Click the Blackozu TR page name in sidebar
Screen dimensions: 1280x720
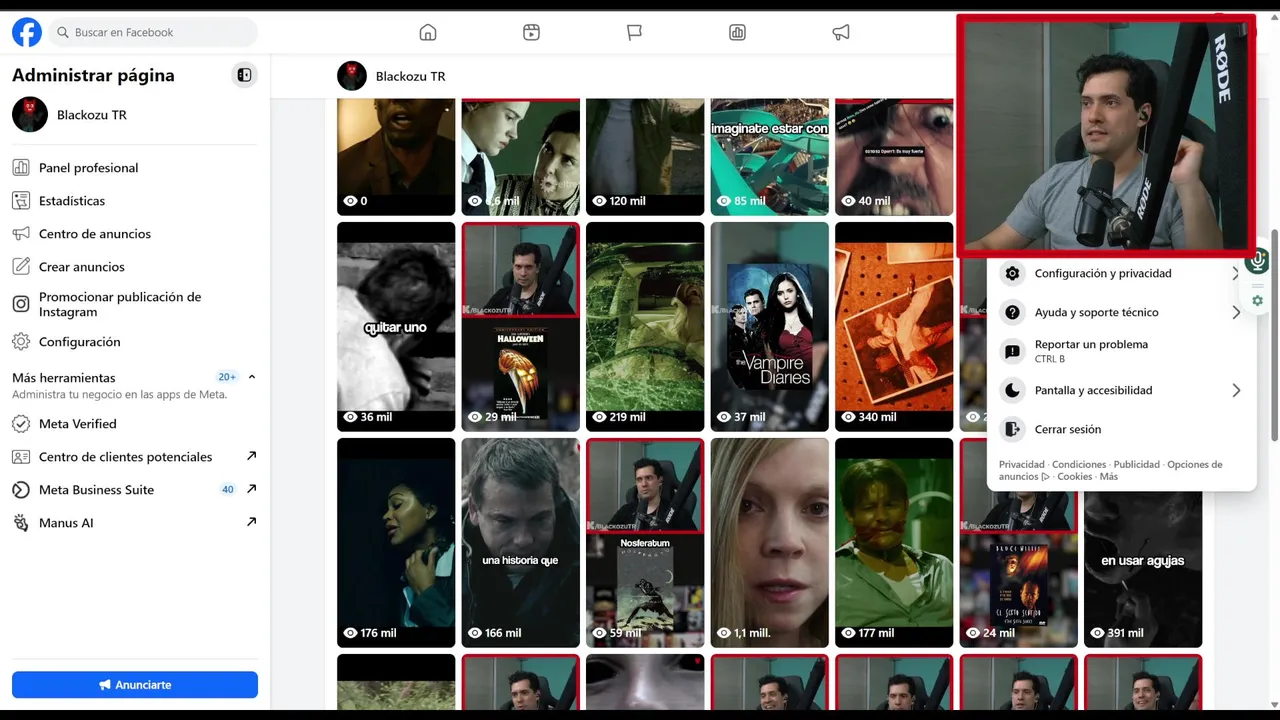point(92,115)
